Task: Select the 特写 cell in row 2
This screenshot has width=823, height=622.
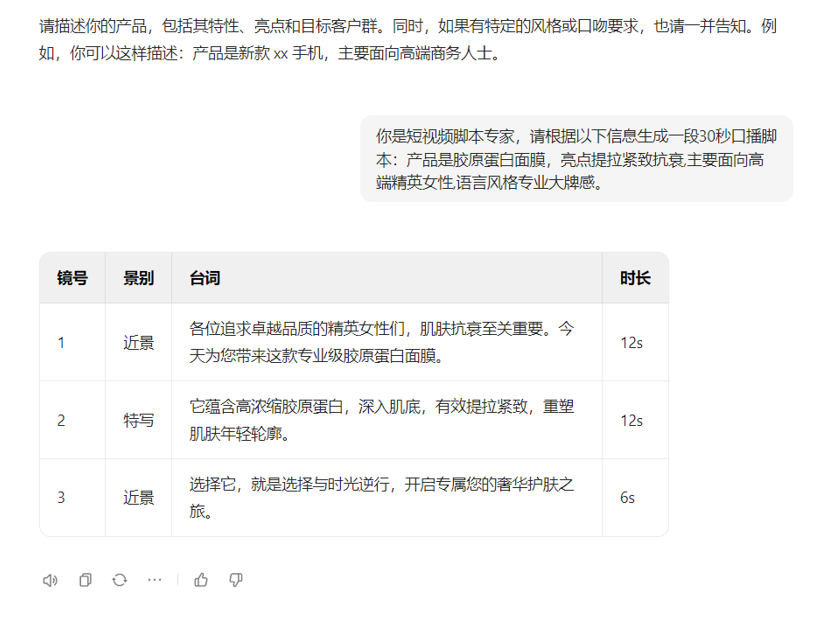Action: point(138,420)
